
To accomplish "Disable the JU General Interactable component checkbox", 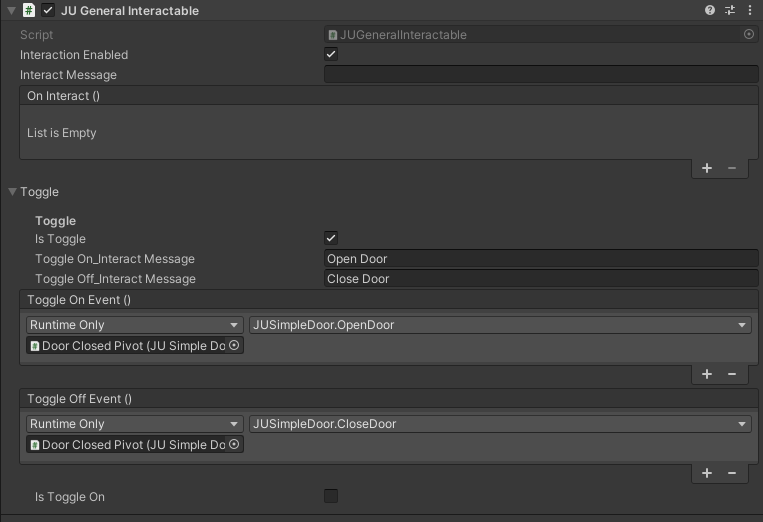I will point(48,10).
